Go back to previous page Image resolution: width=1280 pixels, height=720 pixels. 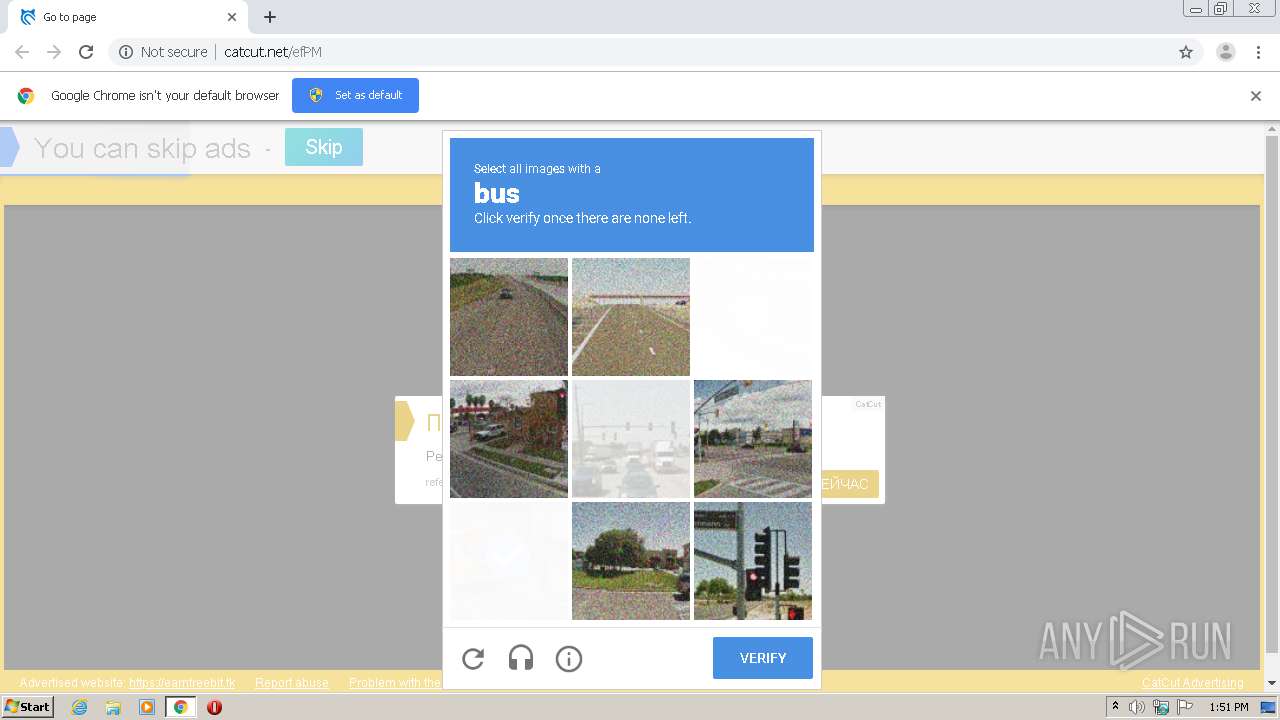[22, 52]
